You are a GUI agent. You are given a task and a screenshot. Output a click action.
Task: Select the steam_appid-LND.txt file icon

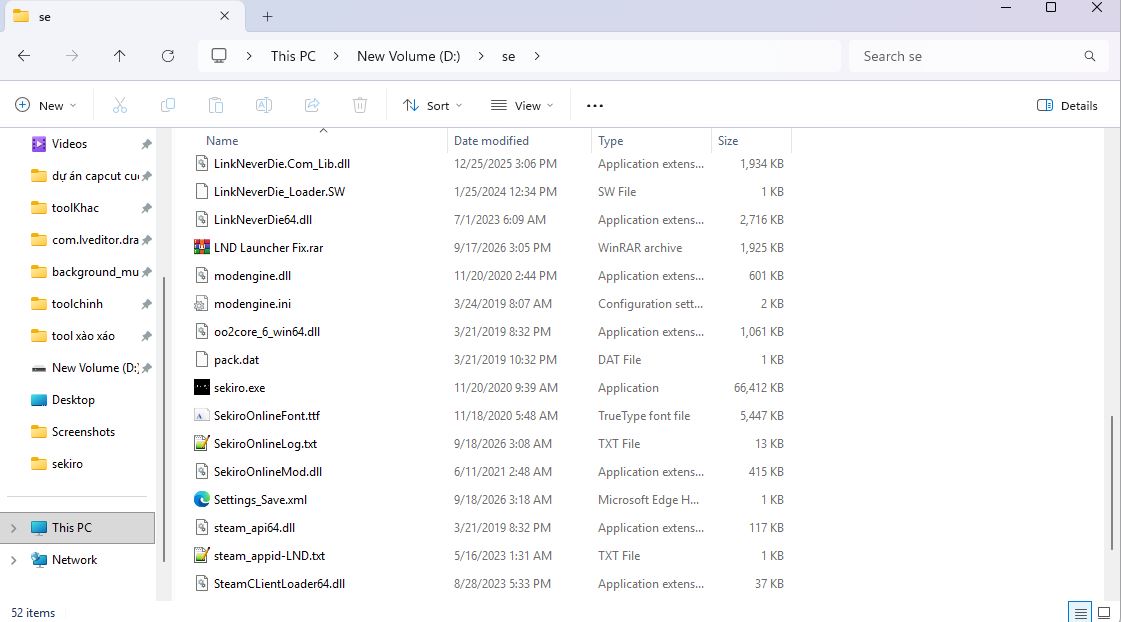[x=202, y=556]
